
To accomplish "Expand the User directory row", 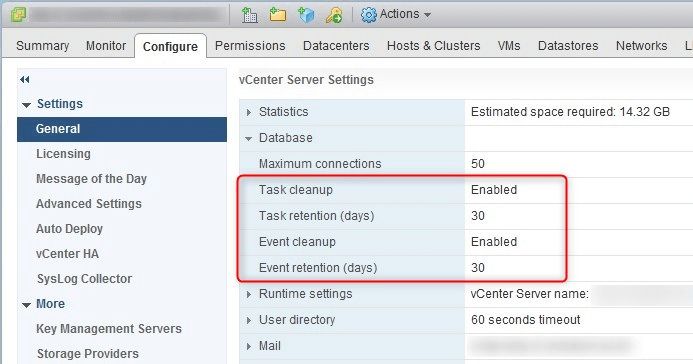I will click(x=249, y=320).
